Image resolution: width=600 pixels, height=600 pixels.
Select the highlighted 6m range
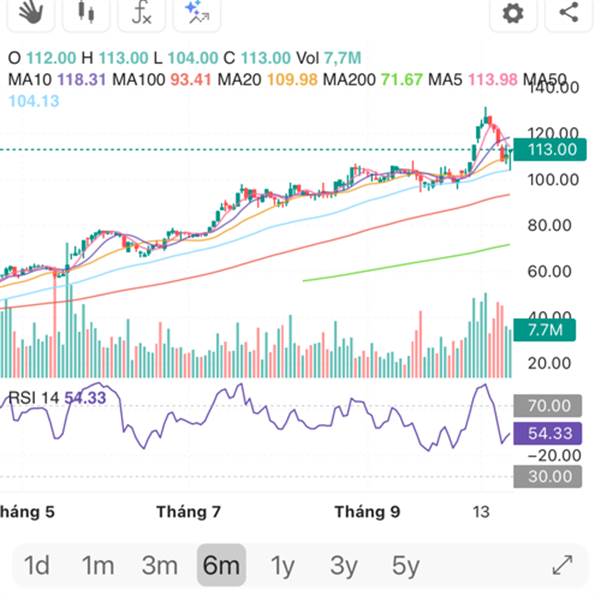coord(220,566)
